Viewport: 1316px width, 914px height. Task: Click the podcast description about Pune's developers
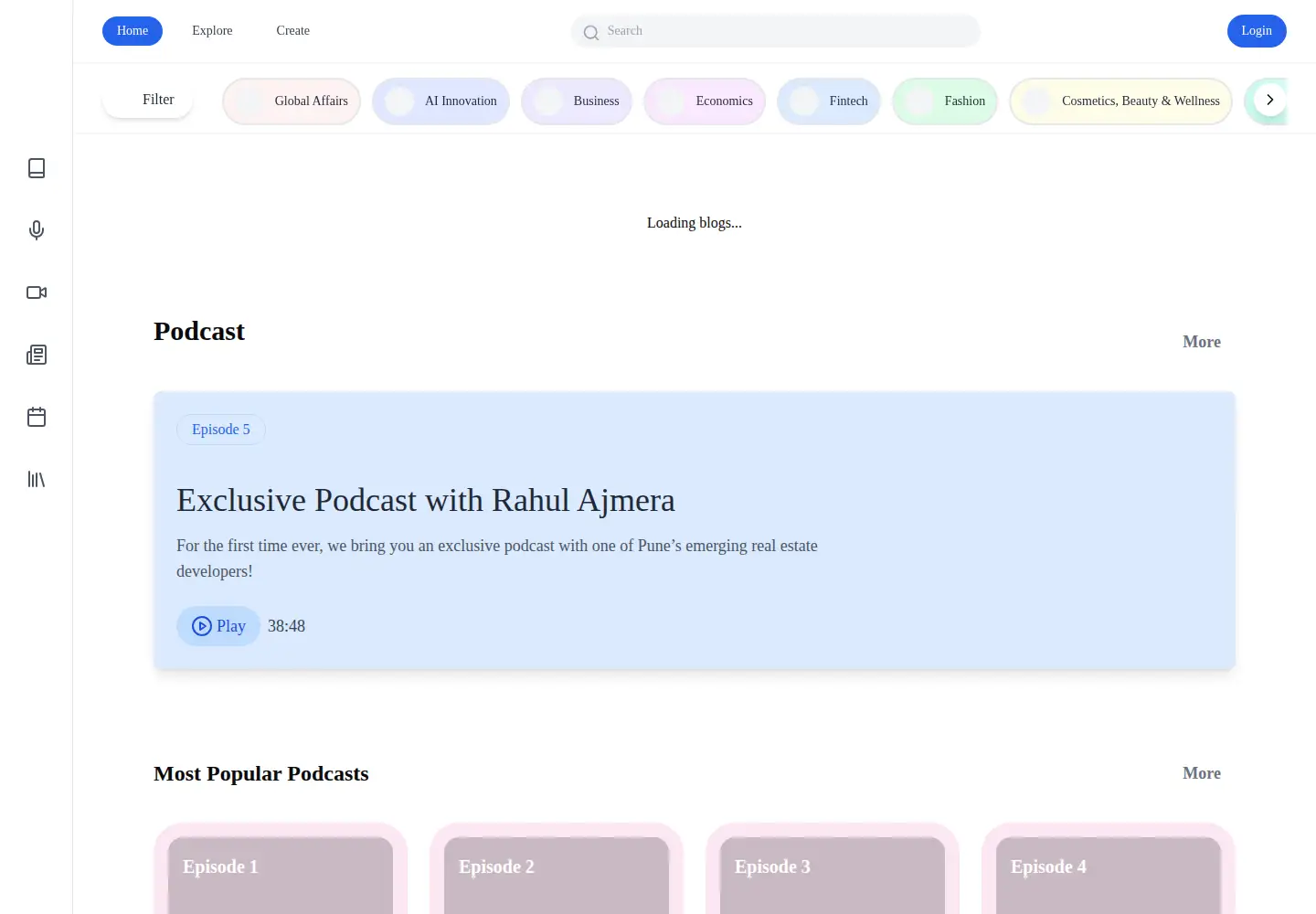pos(497,558)
